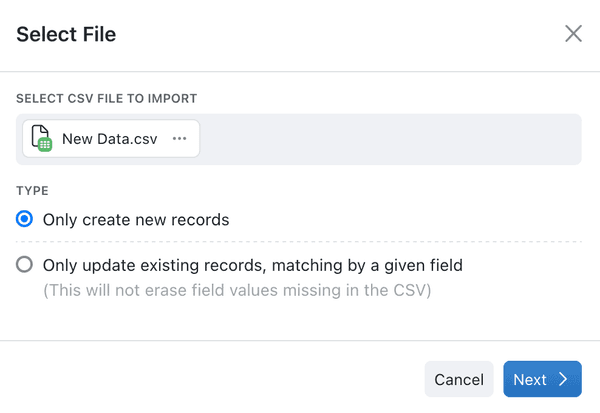
Task: Proceed with the Next button
Action: click(542, 379)
